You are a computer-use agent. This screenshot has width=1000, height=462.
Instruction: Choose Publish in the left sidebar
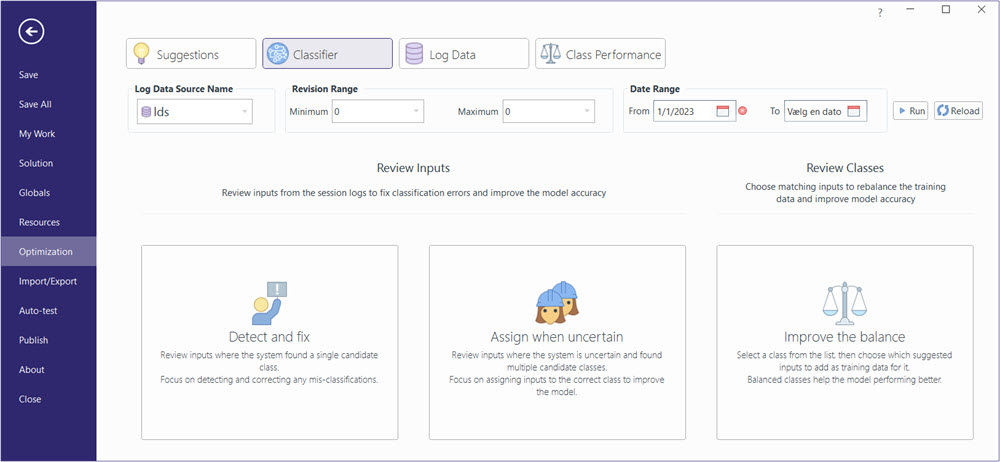[34, 340]
